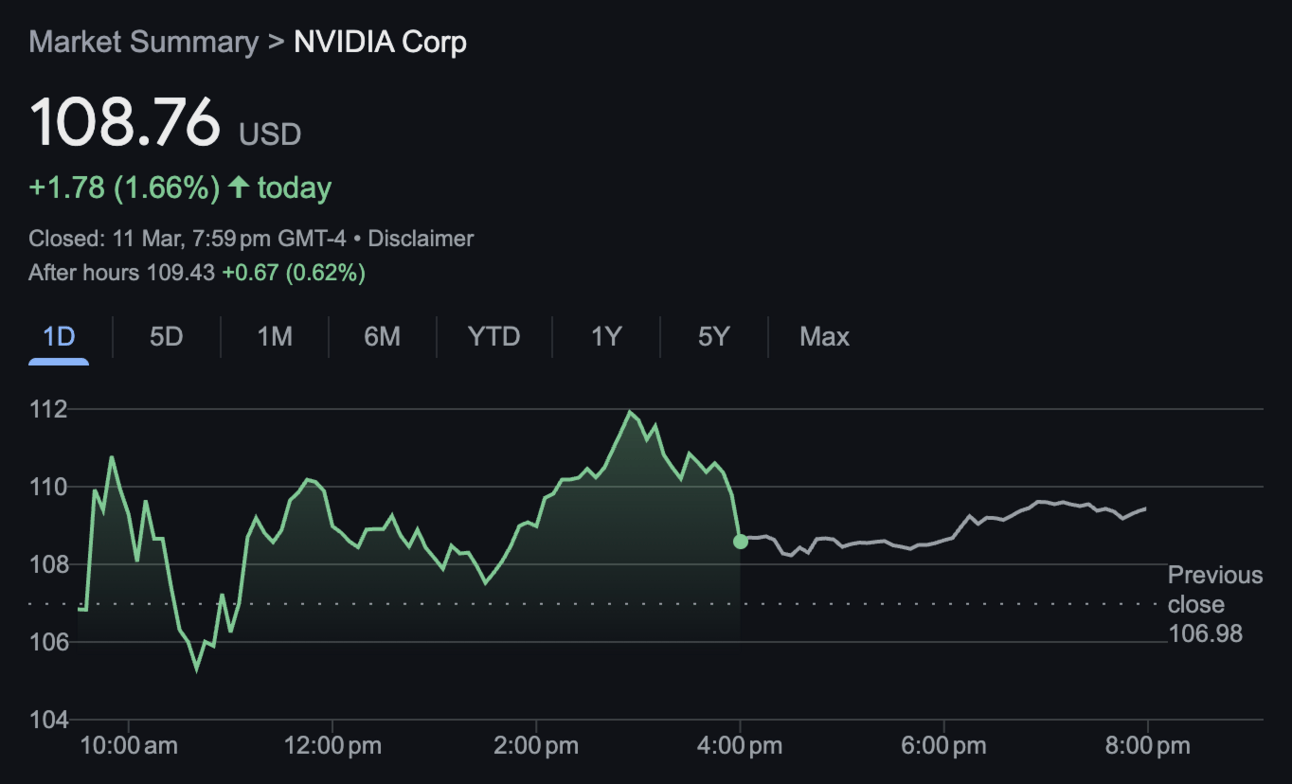Image resolution: width=1292 pixels, height=784 pixels.
Task: Click the USD currency label
Action: coord(270,134)
